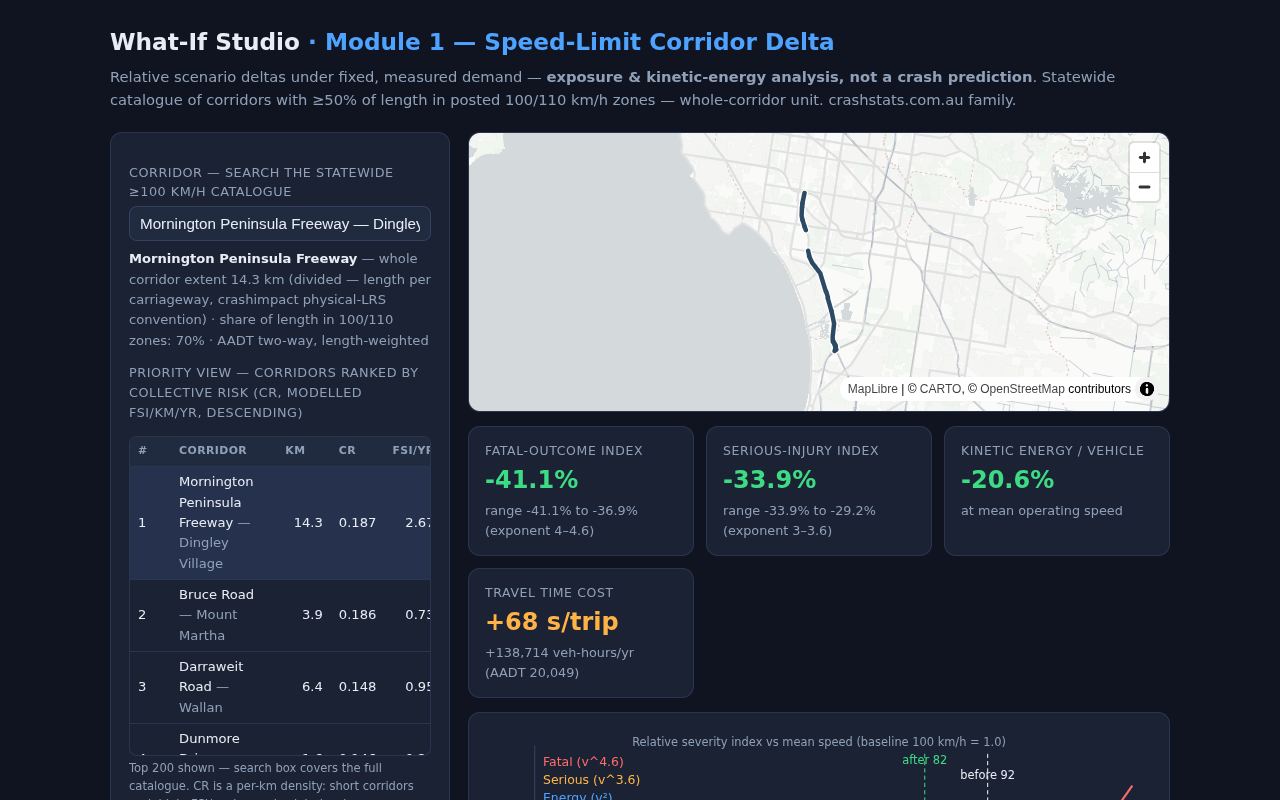Click the Fatal-Outcome Index -41.1% value
1280x800 pixels.
(531, 480)
